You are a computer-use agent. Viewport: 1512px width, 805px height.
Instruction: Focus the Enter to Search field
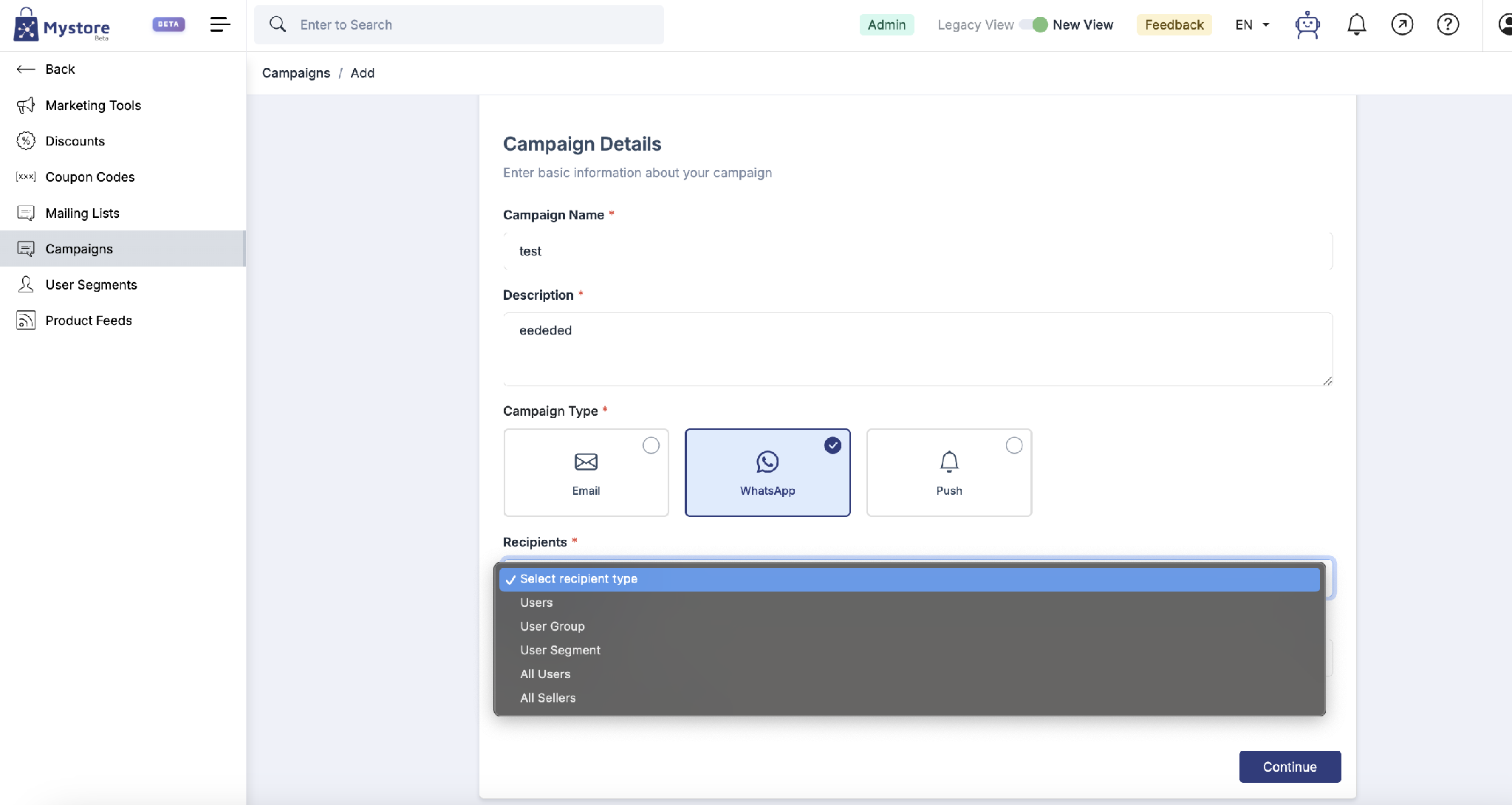point(459,24)
